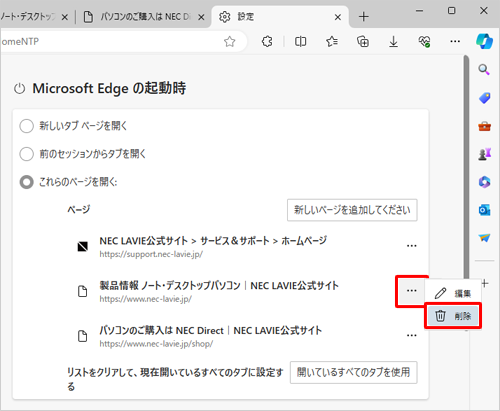500x411 pixels.
Task: Open the Copilot sidebar icon
Action: (484, 41)
